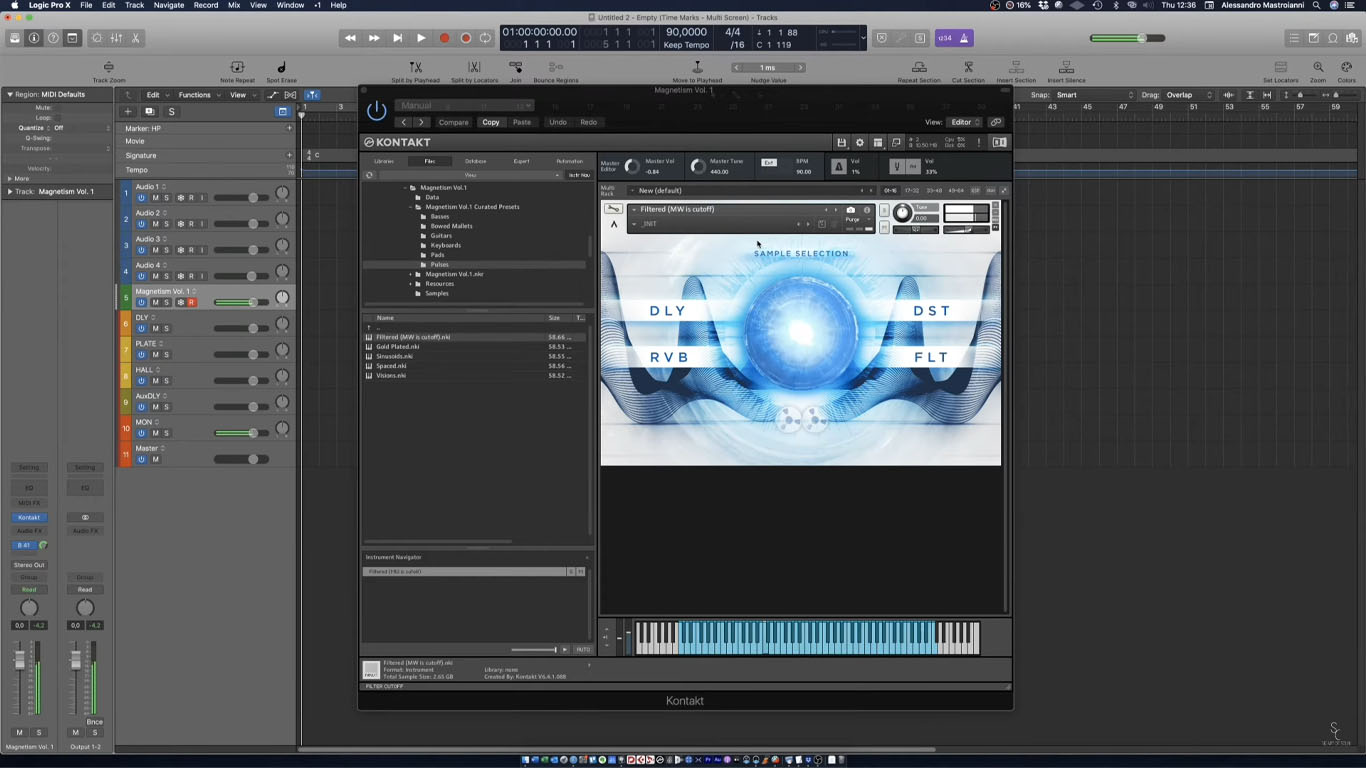Solo the DLY track
This screenshot has width=1366, height=768.
[x=166, y=328]
